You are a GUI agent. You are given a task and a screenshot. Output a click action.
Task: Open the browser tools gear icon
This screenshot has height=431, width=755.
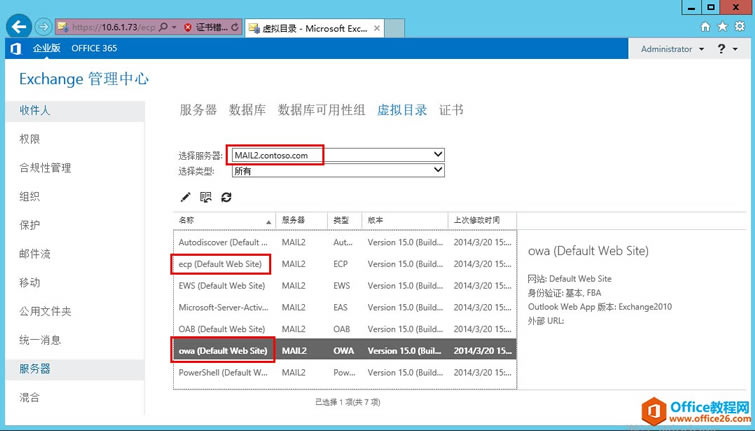point(740,27)
